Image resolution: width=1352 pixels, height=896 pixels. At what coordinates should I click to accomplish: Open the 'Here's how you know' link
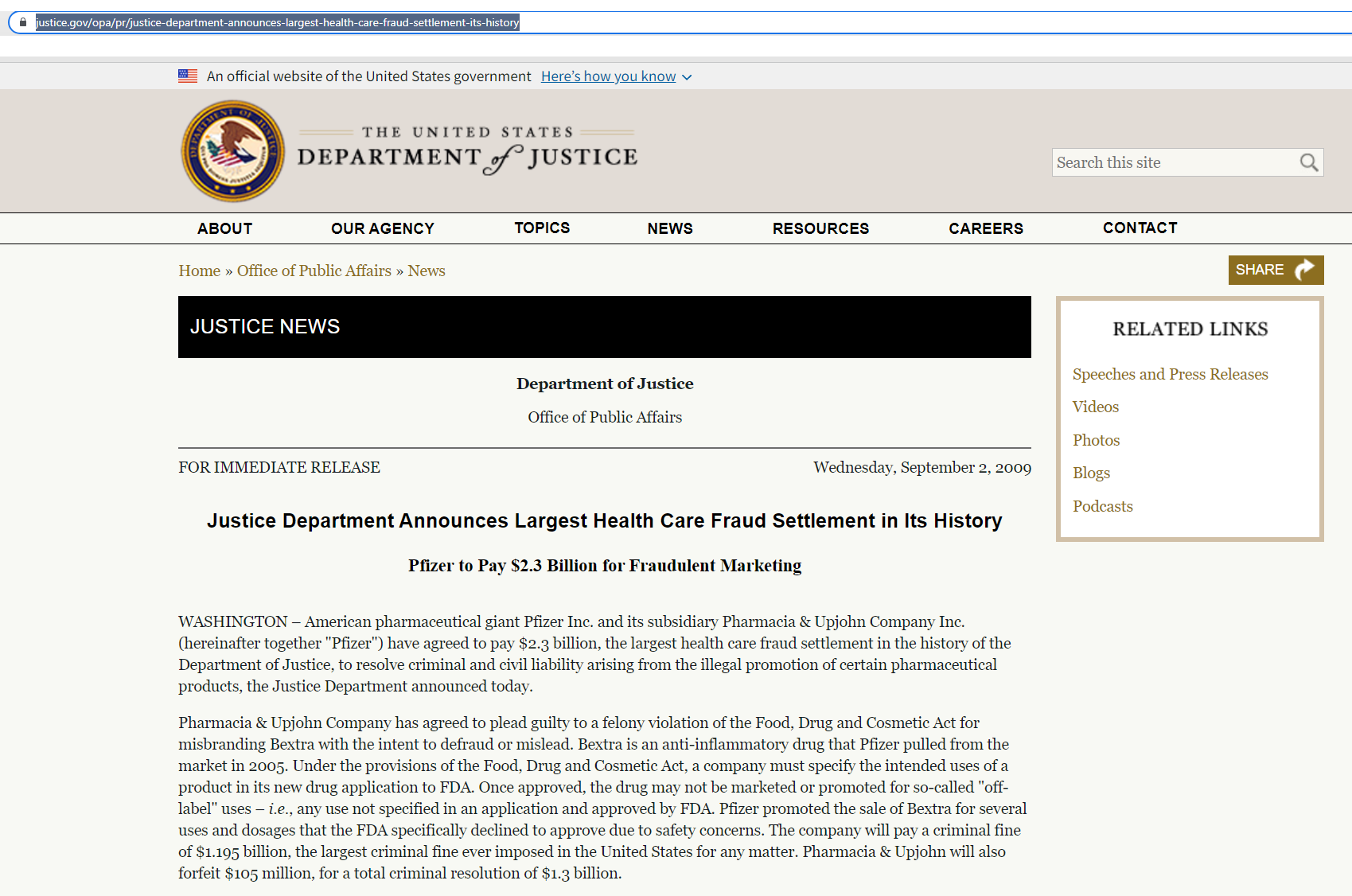(608, 76)
